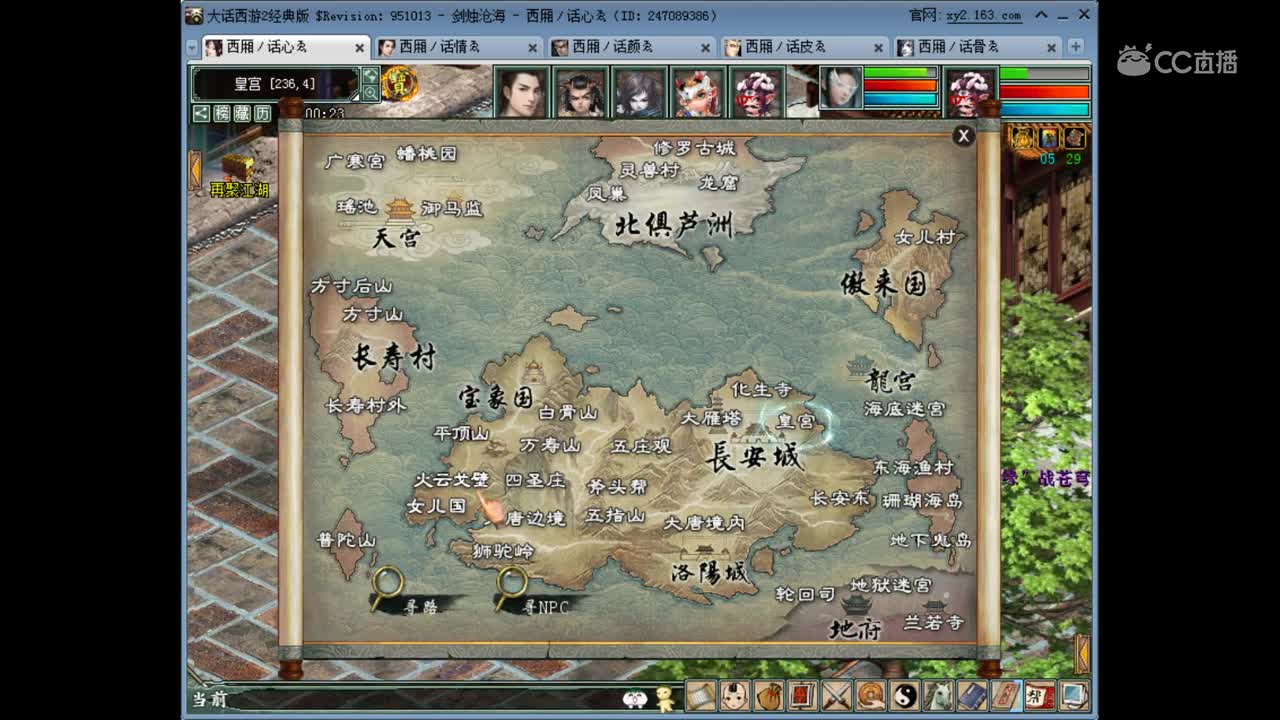Click the yin-yang icon
Viewport: 1280px width, 720px height.
[905, 695]
